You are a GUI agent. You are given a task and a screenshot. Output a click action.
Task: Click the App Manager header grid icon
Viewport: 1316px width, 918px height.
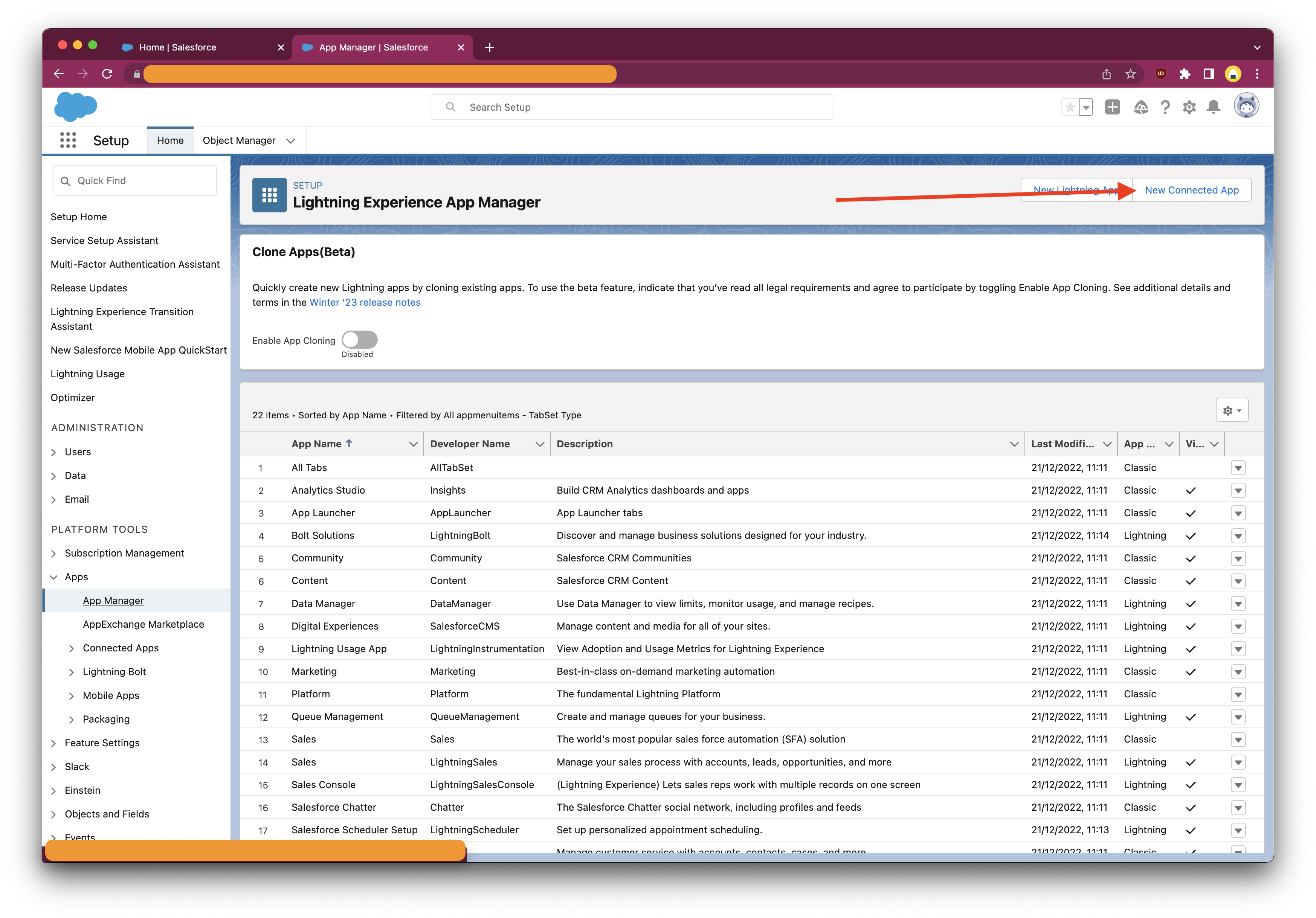click(x=269, y=195)
